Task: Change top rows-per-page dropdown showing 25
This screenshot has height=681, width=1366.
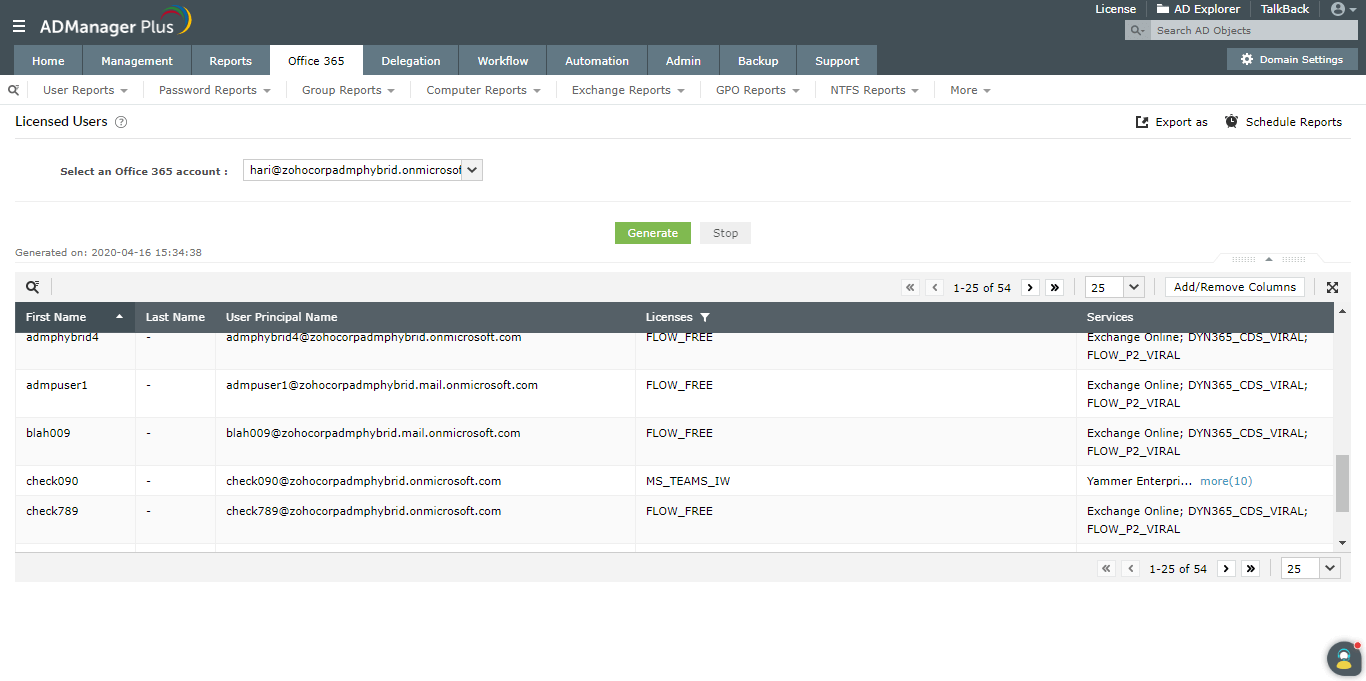Action: (x=1114, y=287)
